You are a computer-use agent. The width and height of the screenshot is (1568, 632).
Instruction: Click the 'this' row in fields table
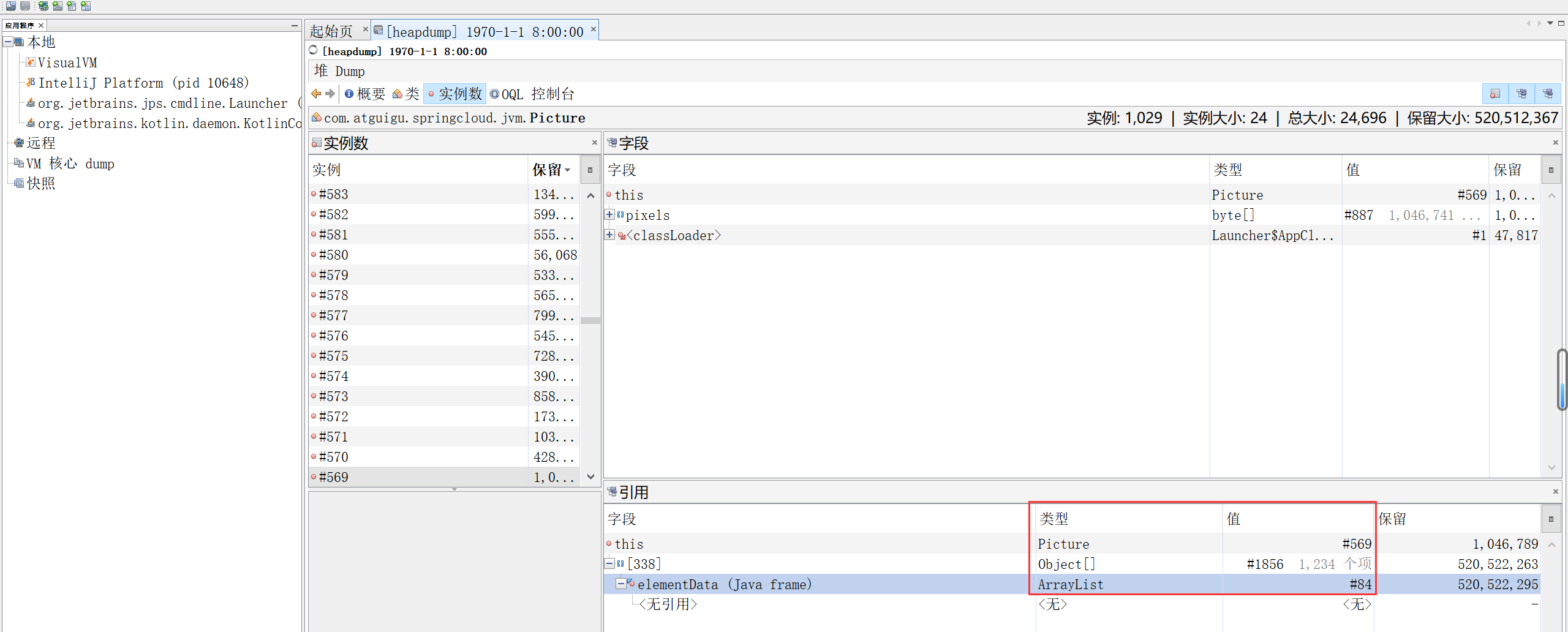coord(1072,195)
